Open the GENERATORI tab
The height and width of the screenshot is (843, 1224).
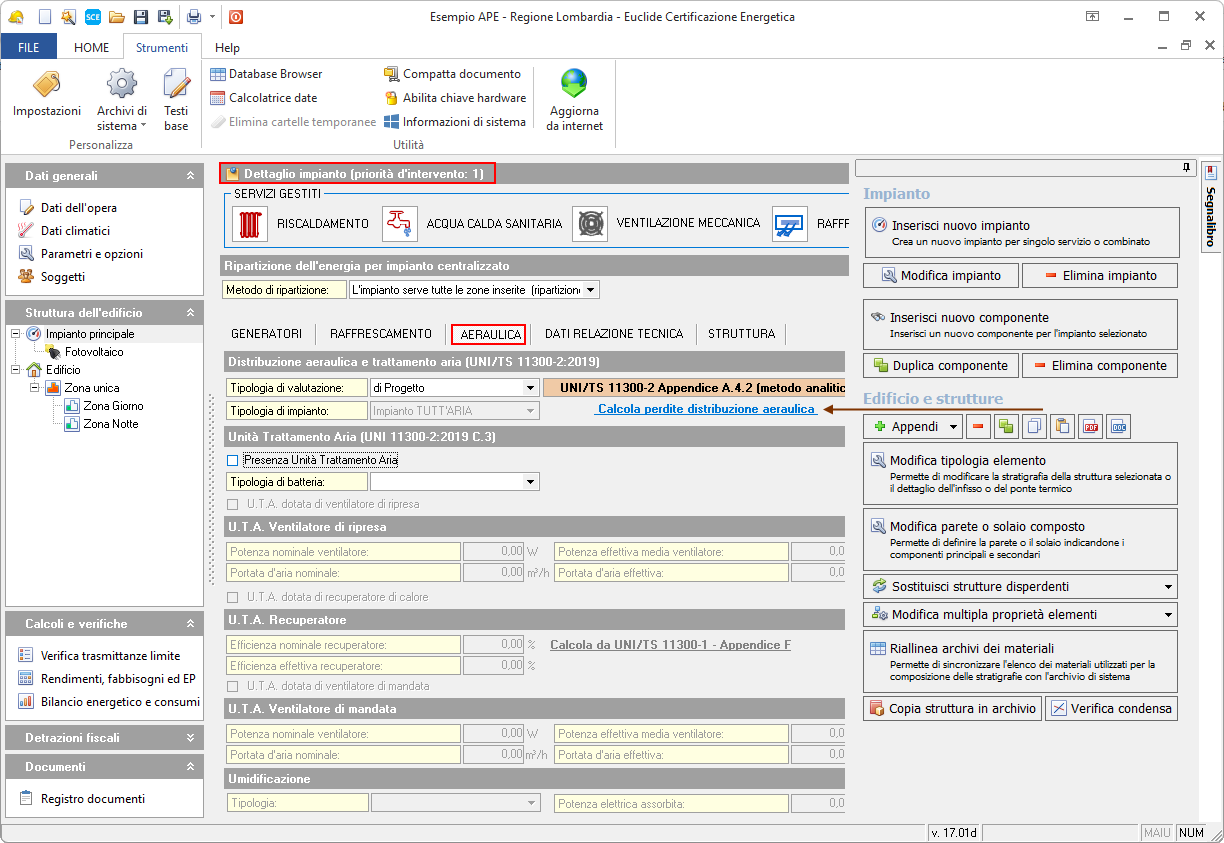pos(266,334)
